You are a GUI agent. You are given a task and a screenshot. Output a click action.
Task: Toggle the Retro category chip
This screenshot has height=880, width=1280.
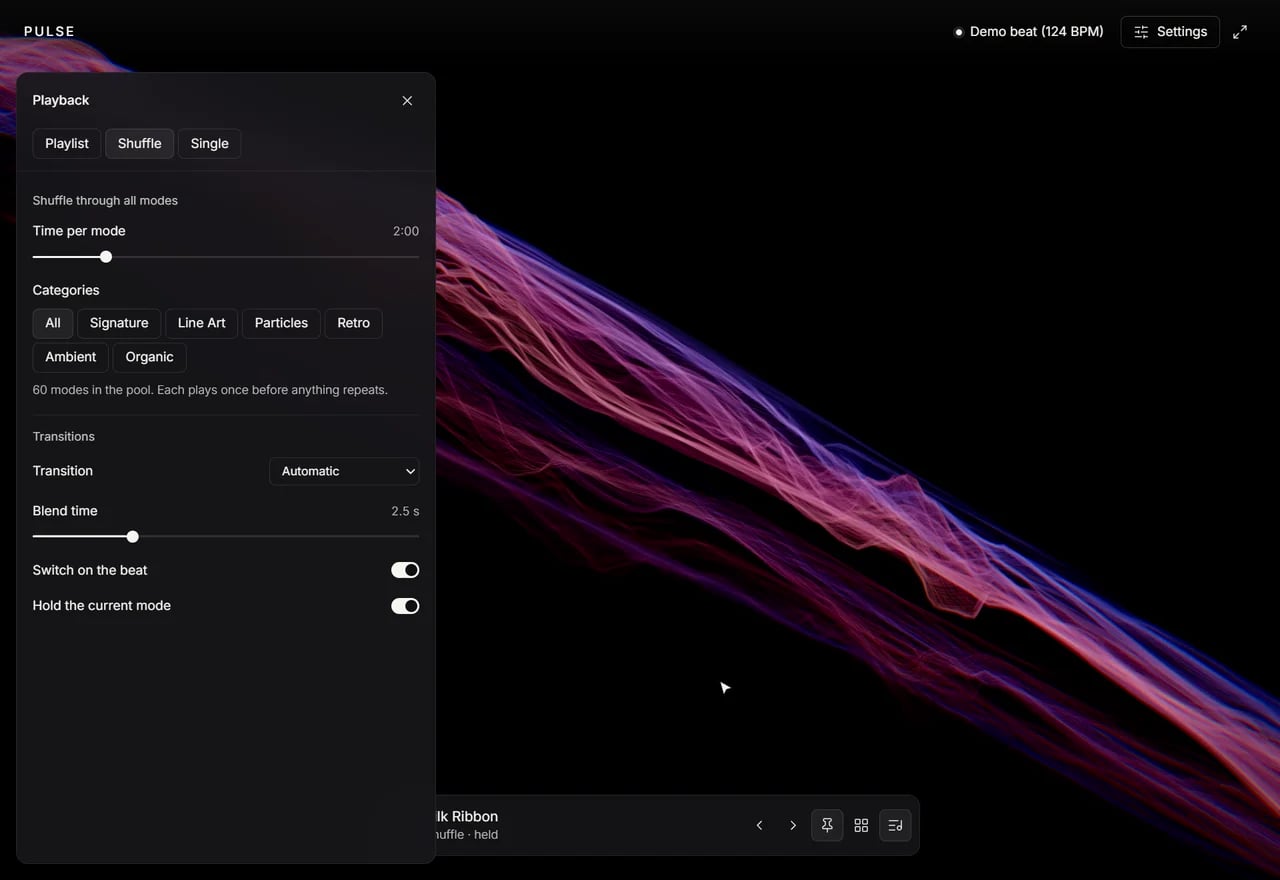click(354, 323)
